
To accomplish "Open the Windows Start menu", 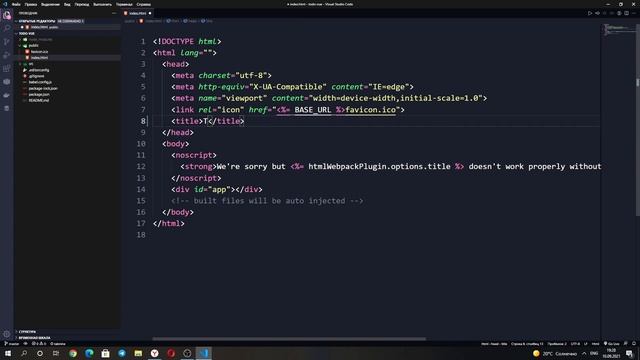I will 8,353.
